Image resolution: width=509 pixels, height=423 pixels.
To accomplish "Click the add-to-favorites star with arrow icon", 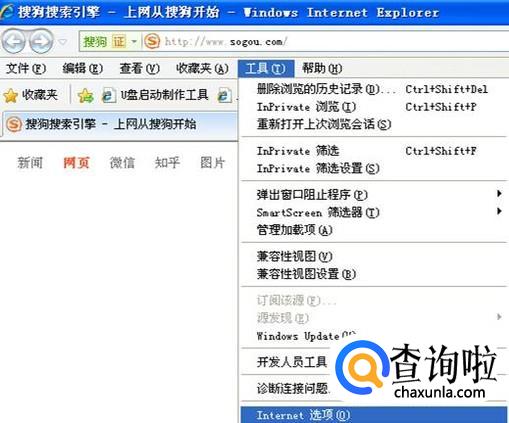I will point(85,96).
